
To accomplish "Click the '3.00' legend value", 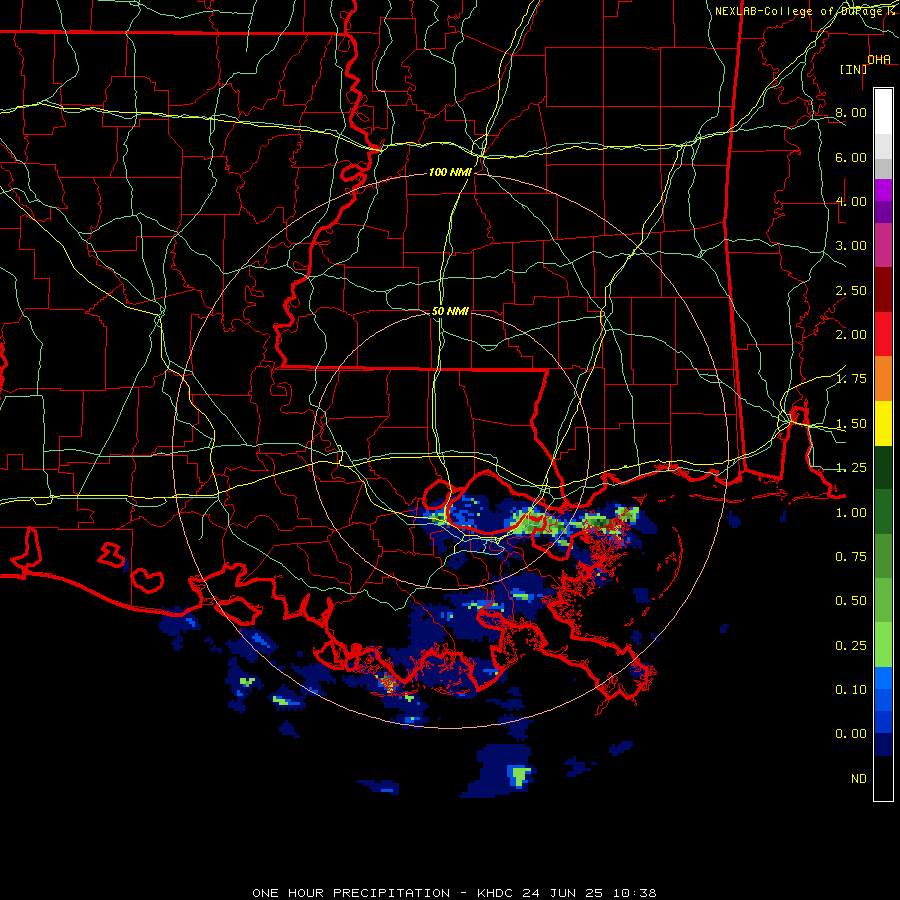I will coord(851,246).
